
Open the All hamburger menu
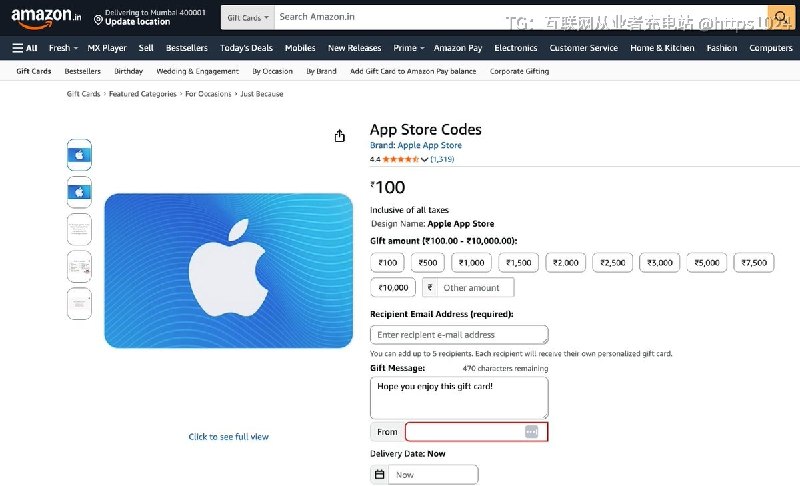25,48
